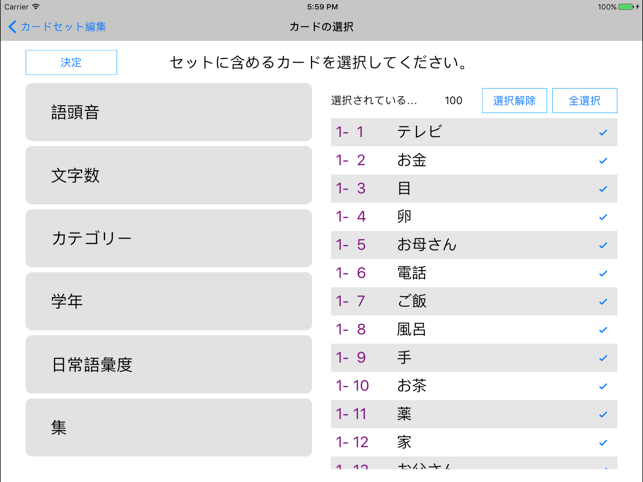Select card number 1- 8
Screen dimensions: 643x482
[474, 329]
